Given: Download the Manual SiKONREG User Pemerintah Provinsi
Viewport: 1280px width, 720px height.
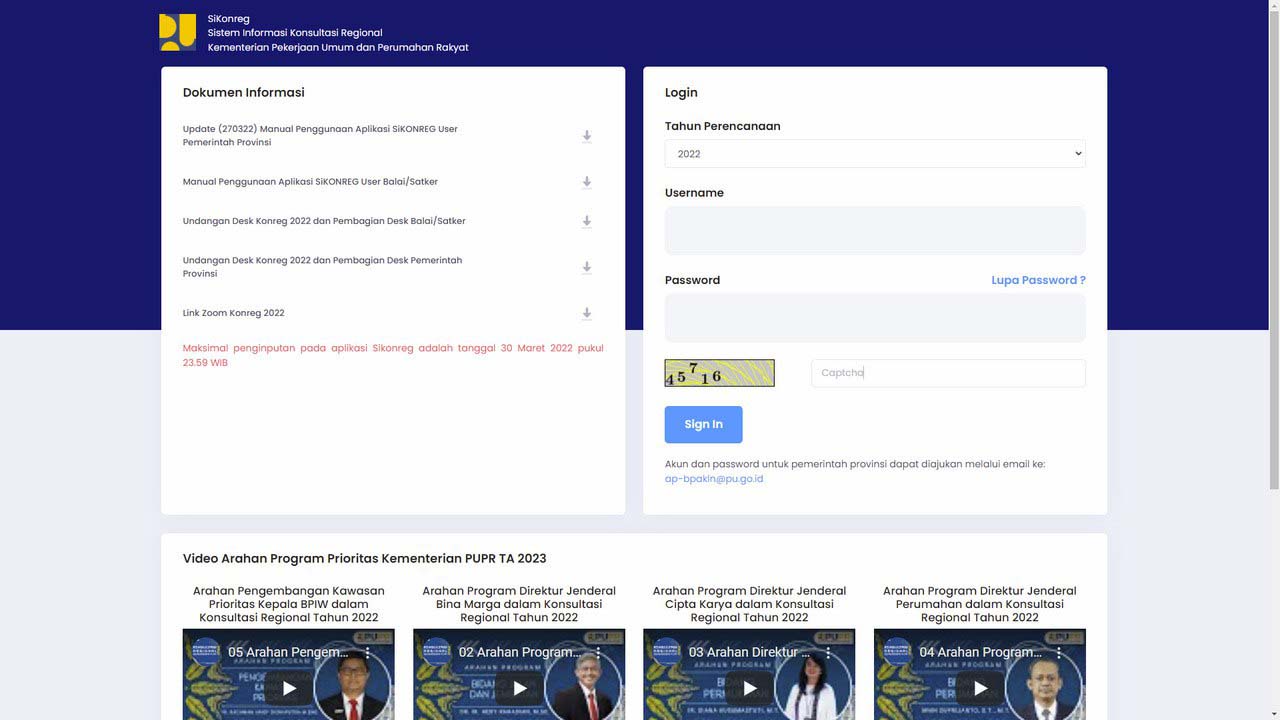Looking at the screenshot, I should (587, 136).
